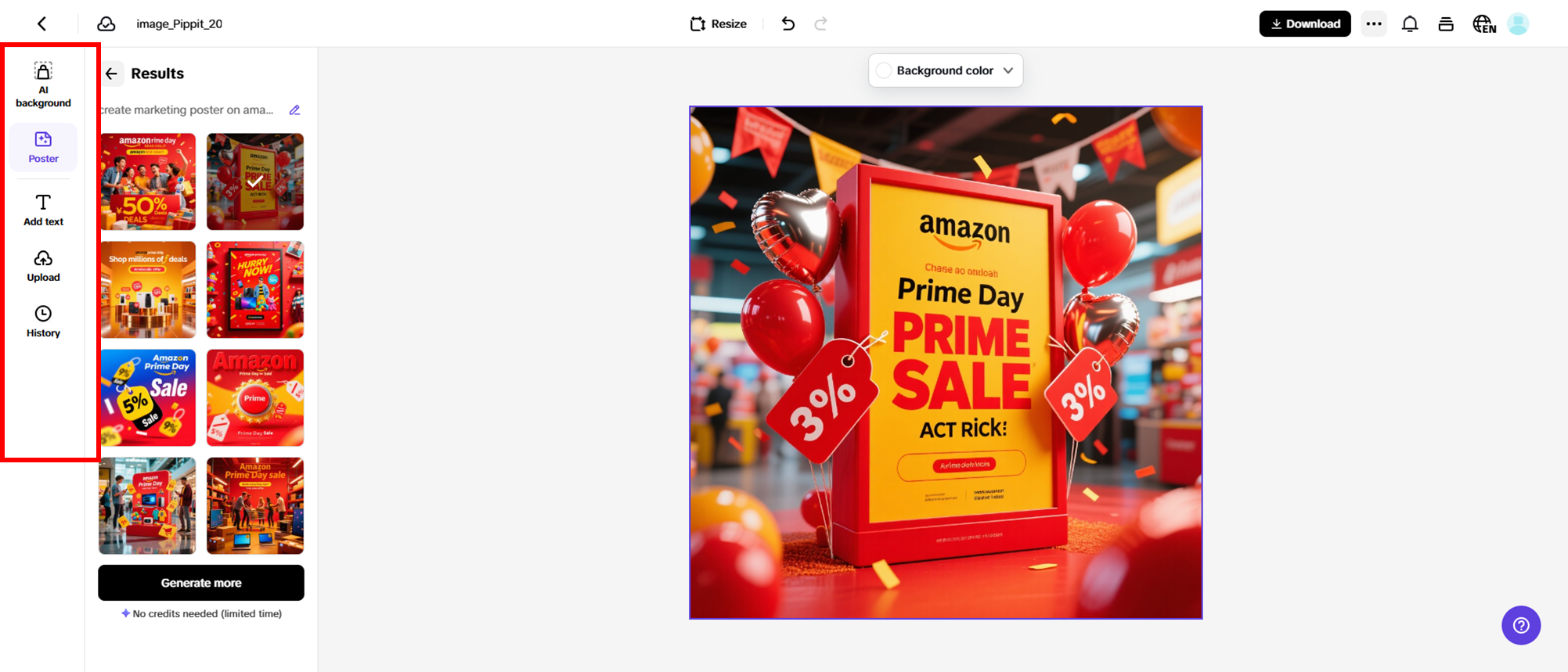Edit the prompt with pencil icon
This screenshot has width=1568, height=672.
click(294, 110)
